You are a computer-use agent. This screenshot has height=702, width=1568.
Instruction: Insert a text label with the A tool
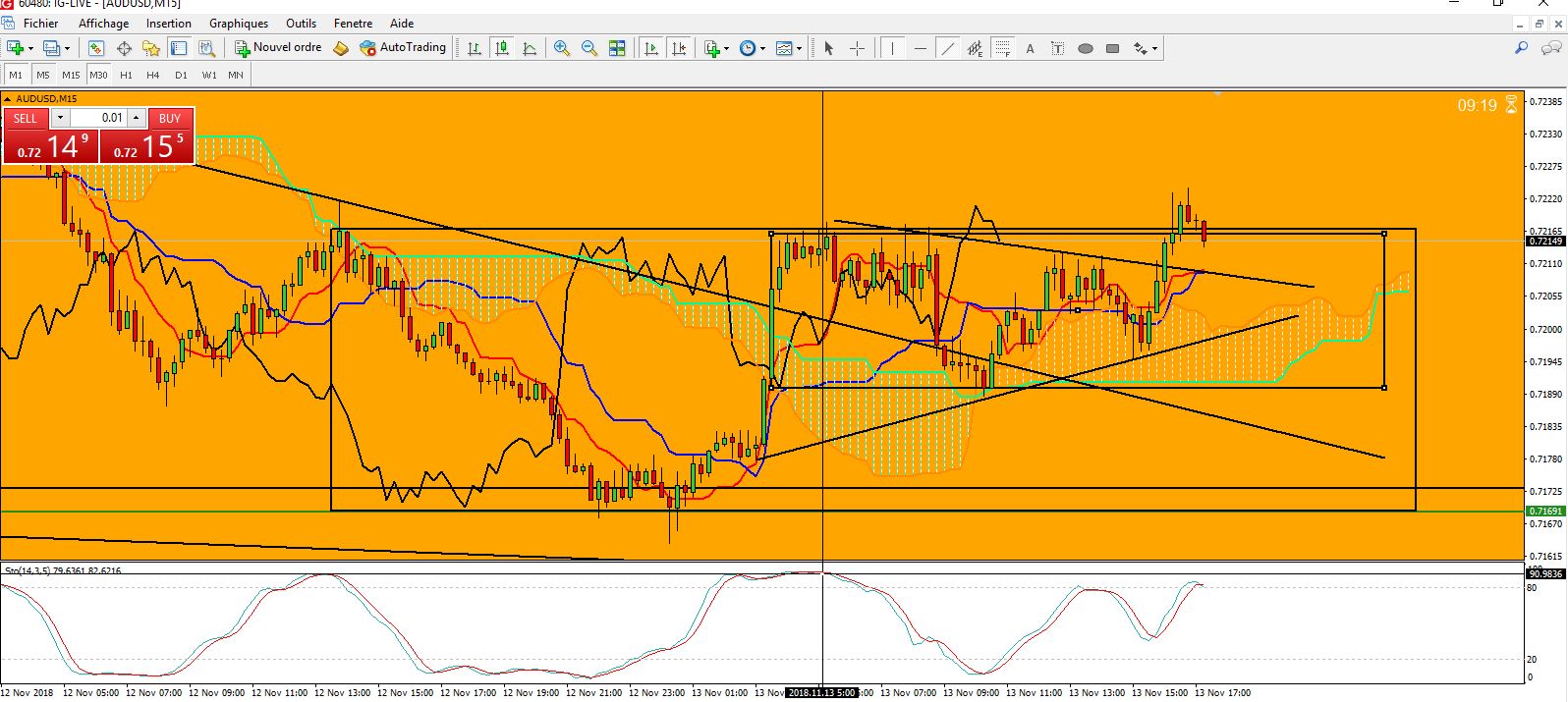(1030, 48)
